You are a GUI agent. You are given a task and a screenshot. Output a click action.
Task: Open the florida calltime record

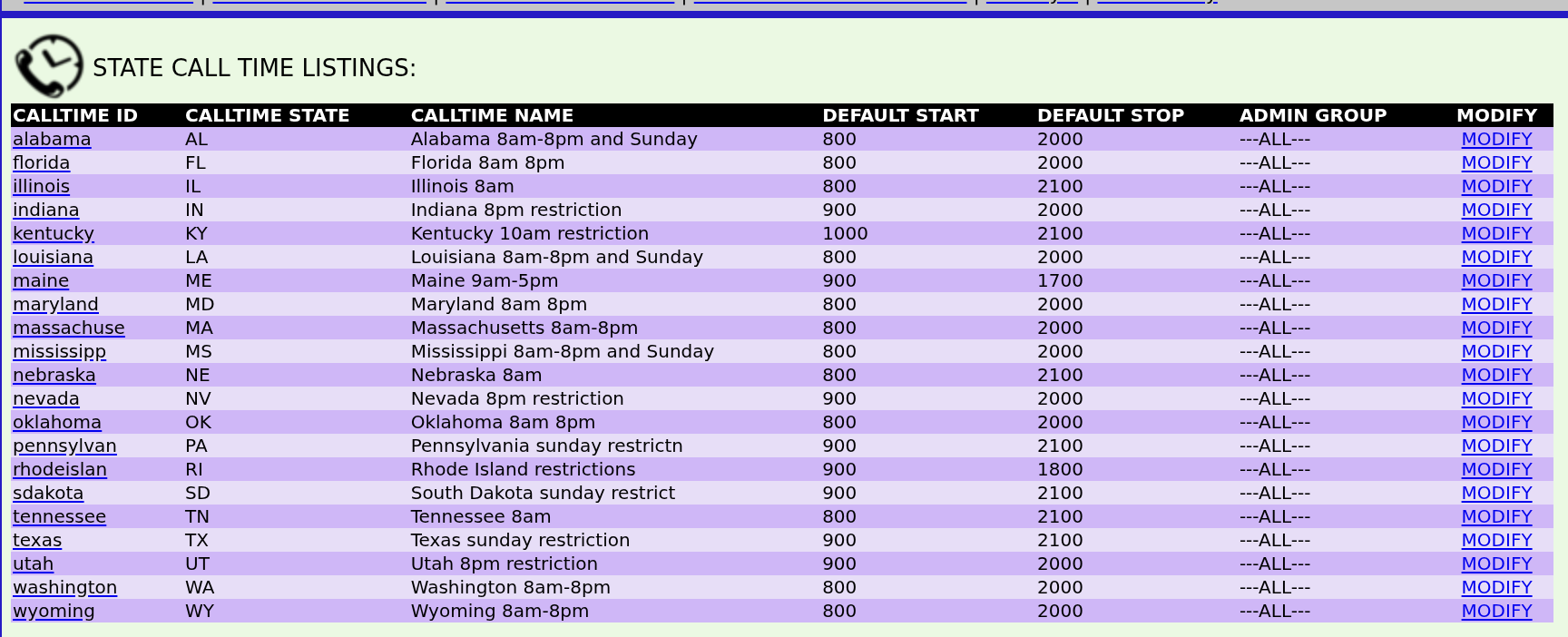point(41,162)
